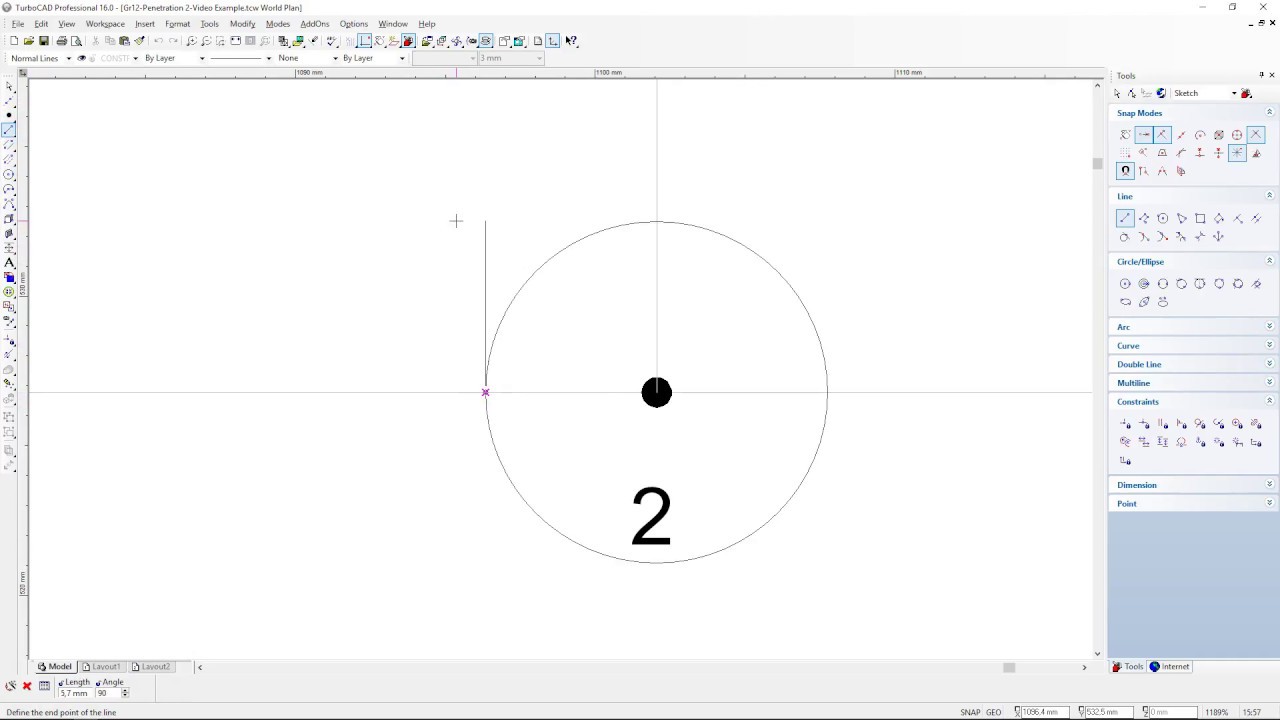Collapse the Line panel
Viewport: 1280px width, 720px height.
pyautogui.click(x=1269, y=196)
